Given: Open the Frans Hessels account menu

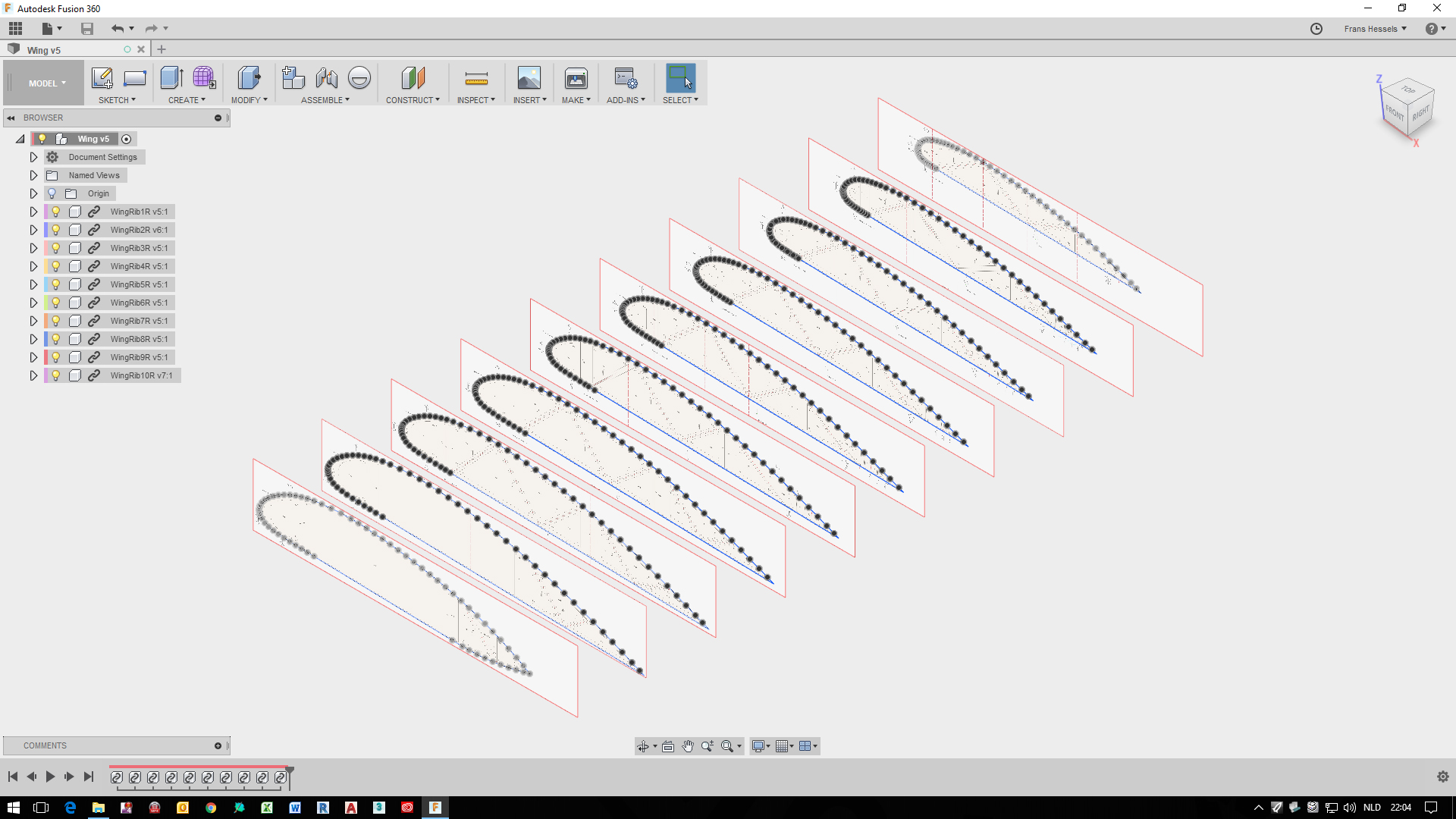Looking at the screenshot, I should tap(1375, 28).
